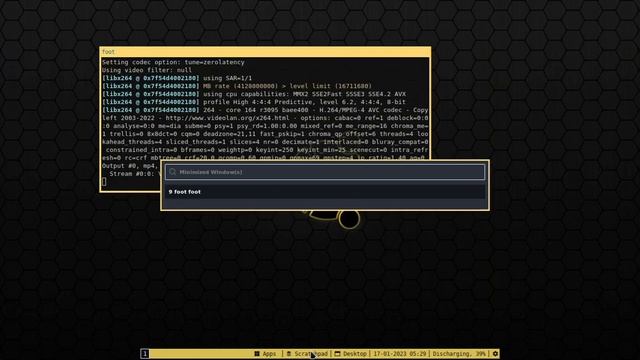This screenshot has height=360, width=640.
Task: Click the videolan.org x264 URL in terminal
Action: point(227,118)
